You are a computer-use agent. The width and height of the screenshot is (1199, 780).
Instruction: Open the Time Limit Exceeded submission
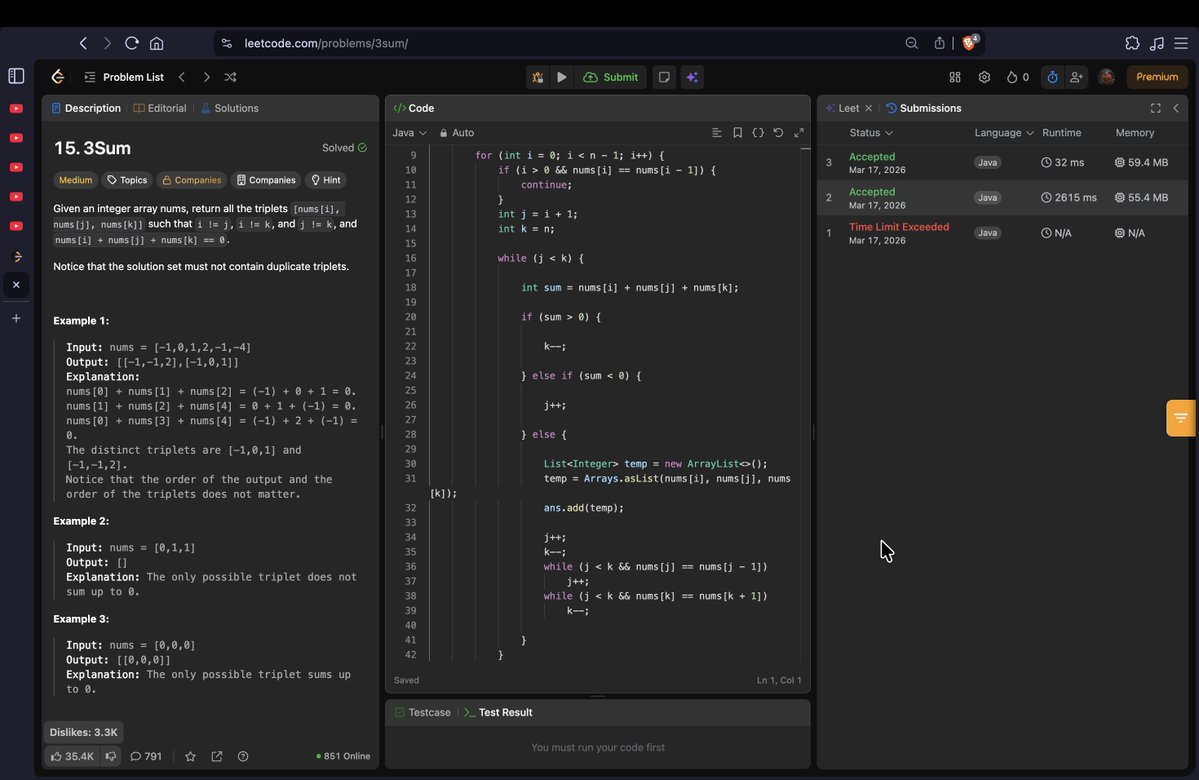coord(1002,233)
